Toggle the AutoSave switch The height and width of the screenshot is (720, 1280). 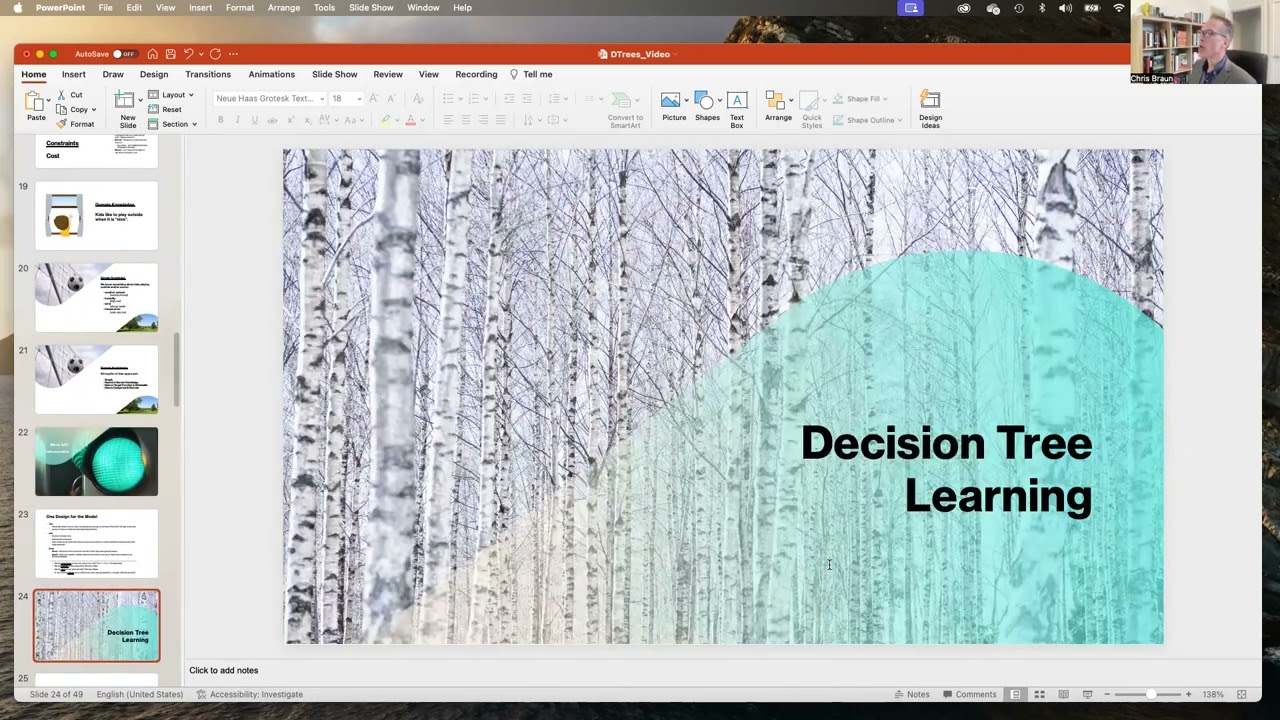click(124, 54)
